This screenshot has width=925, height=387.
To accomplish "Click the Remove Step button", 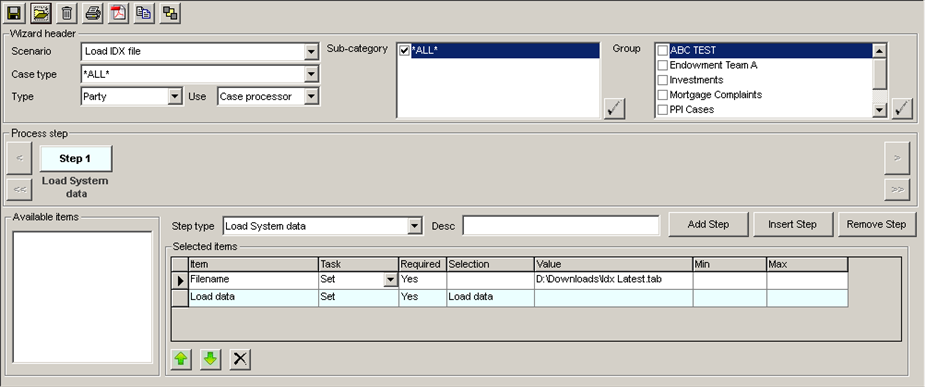I will tap(876, 224).
